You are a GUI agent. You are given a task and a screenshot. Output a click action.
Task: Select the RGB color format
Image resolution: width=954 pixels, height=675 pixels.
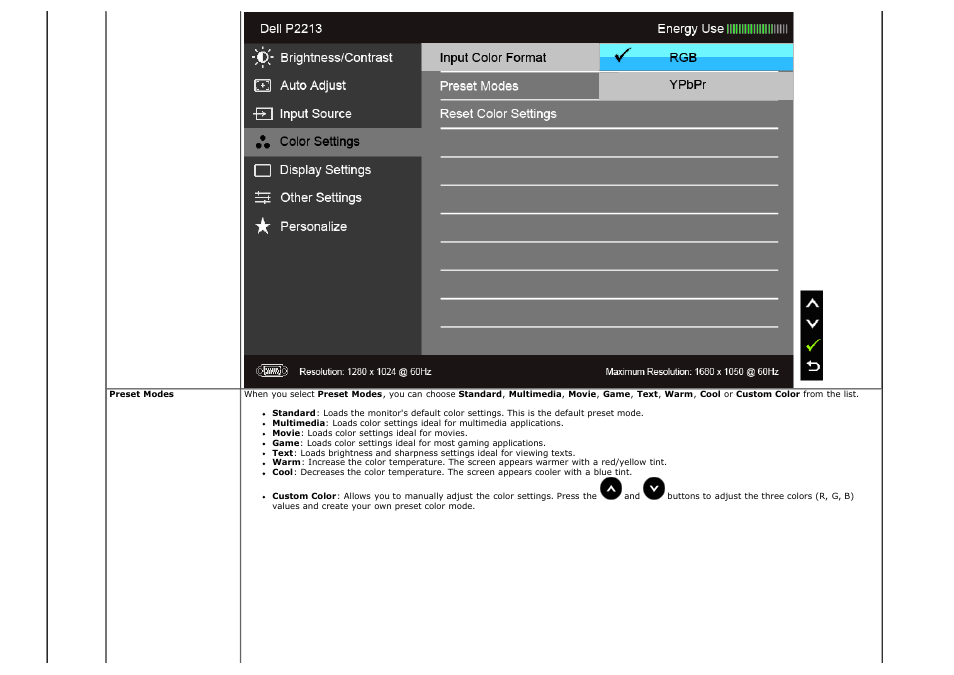tap(696, 57)
